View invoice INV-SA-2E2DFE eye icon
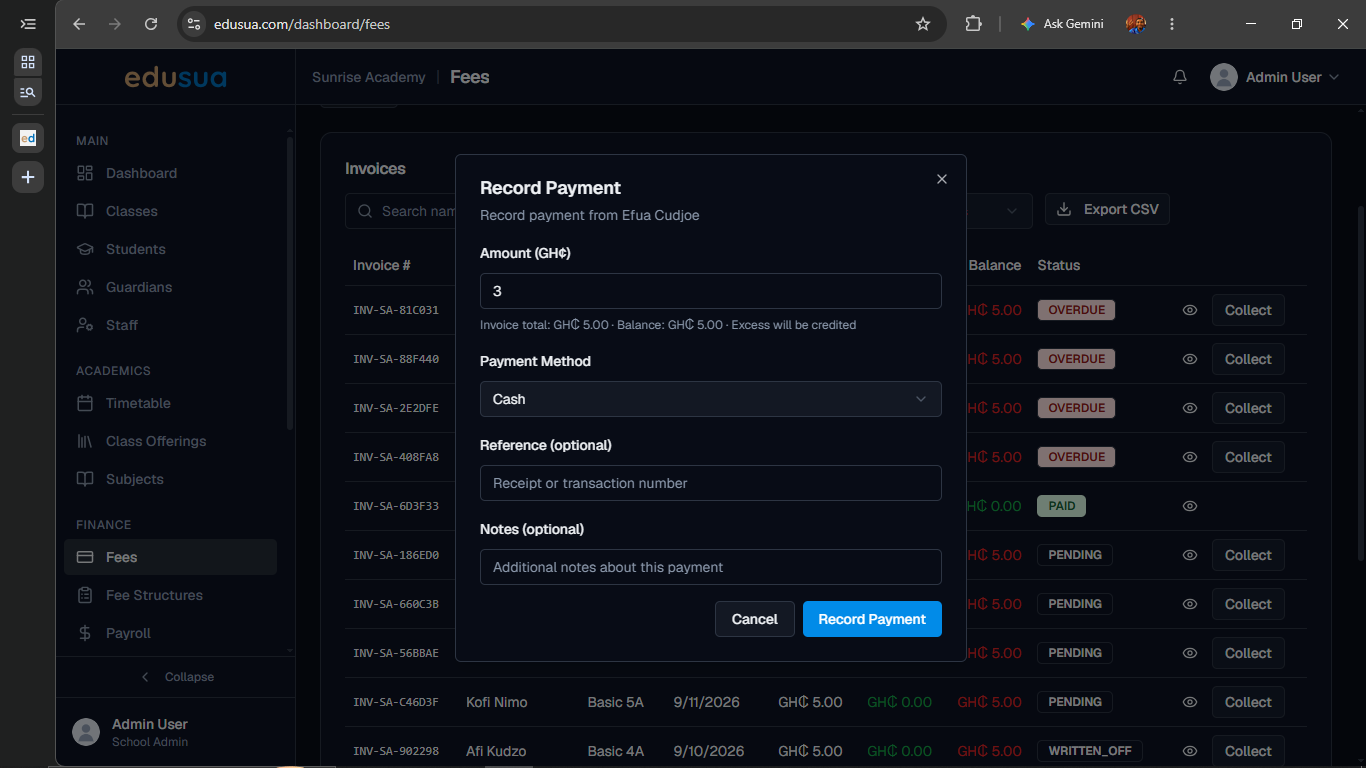Image resolution: width=1366 pixels, height=768 pixels. (1190, 408)
